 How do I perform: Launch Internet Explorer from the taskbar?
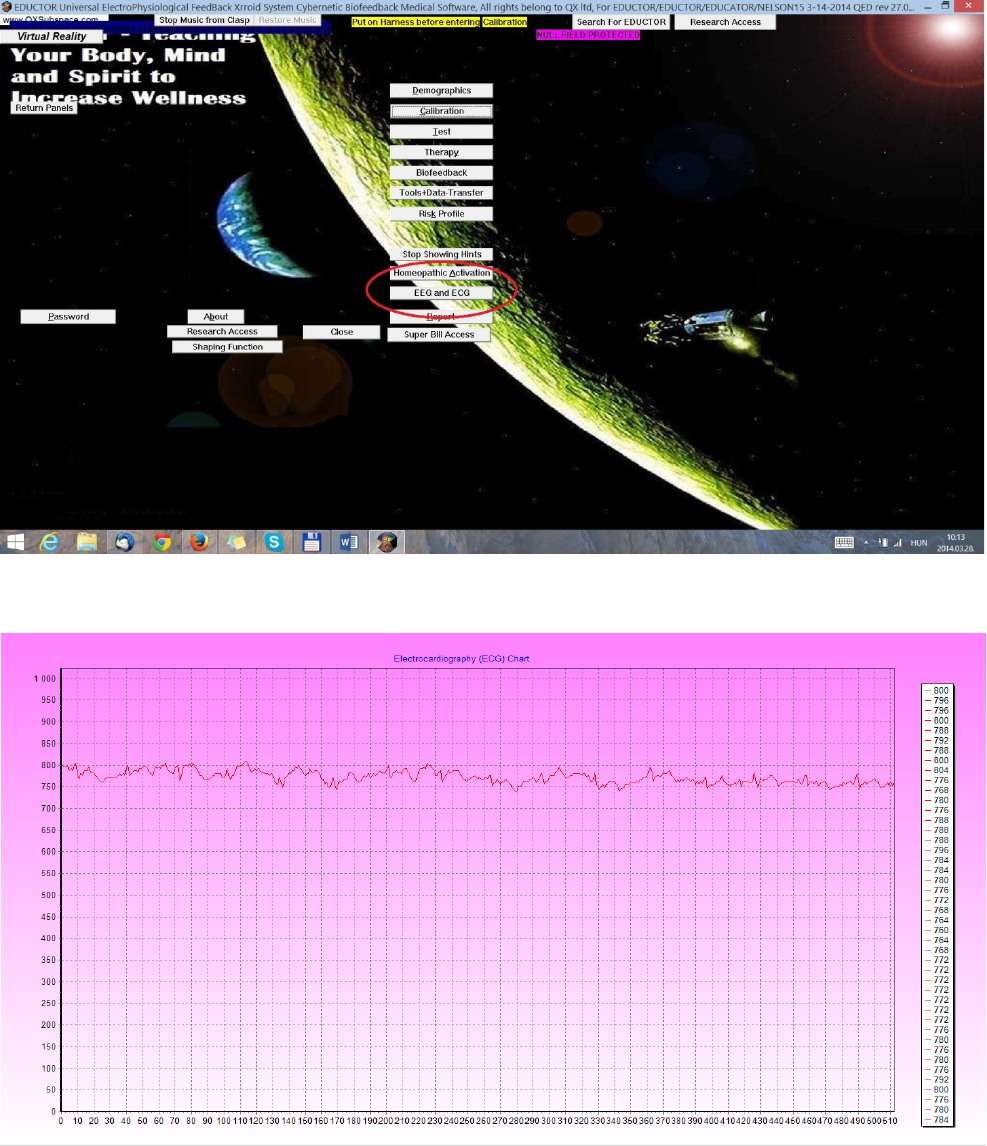pyautogui.click(x=49, y=542)
